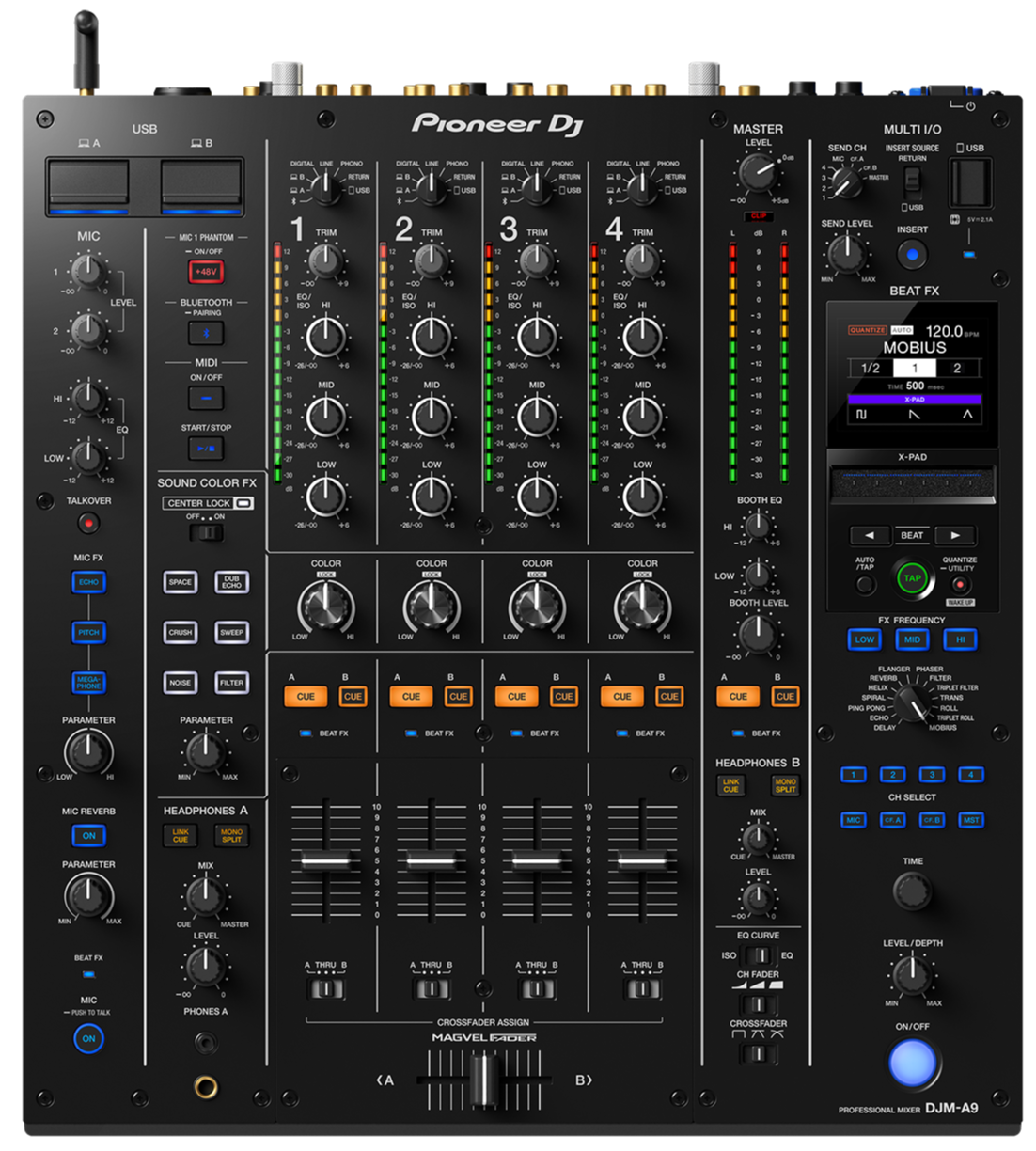This screenshot has width=1036, height=1151.
Task: Toggle the +48V phantom power button
Action: (x=206, y=272)
